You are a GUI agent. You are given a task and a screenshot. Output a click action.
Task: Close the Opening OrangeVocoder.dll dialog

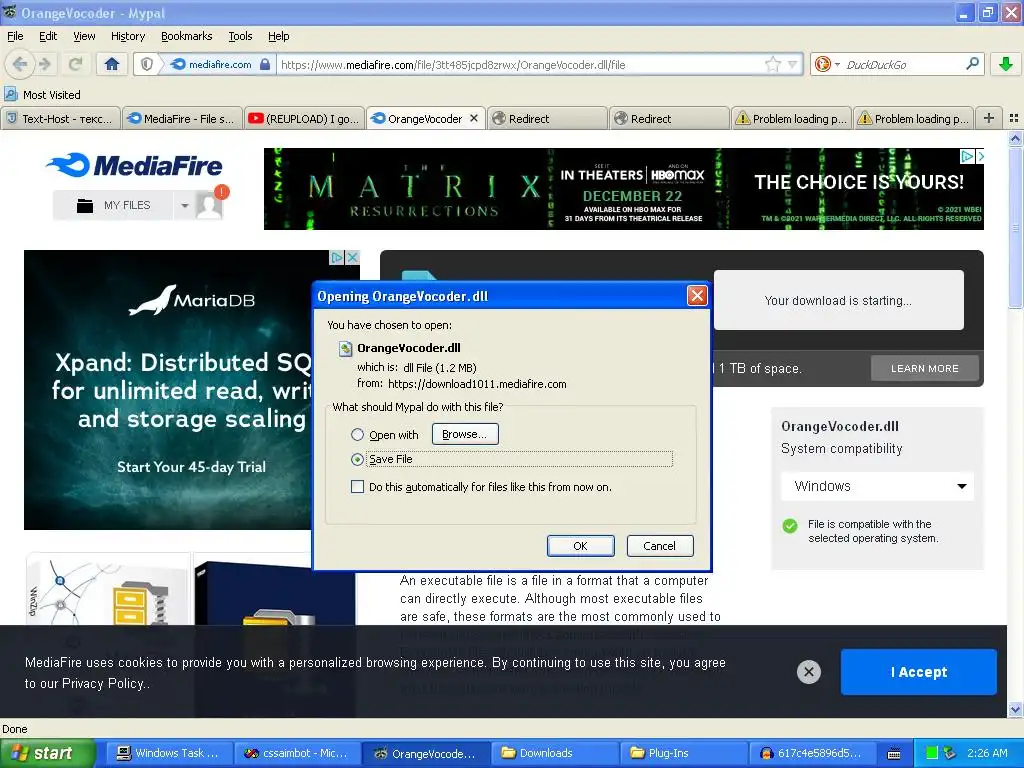click(x=697, y=296)
